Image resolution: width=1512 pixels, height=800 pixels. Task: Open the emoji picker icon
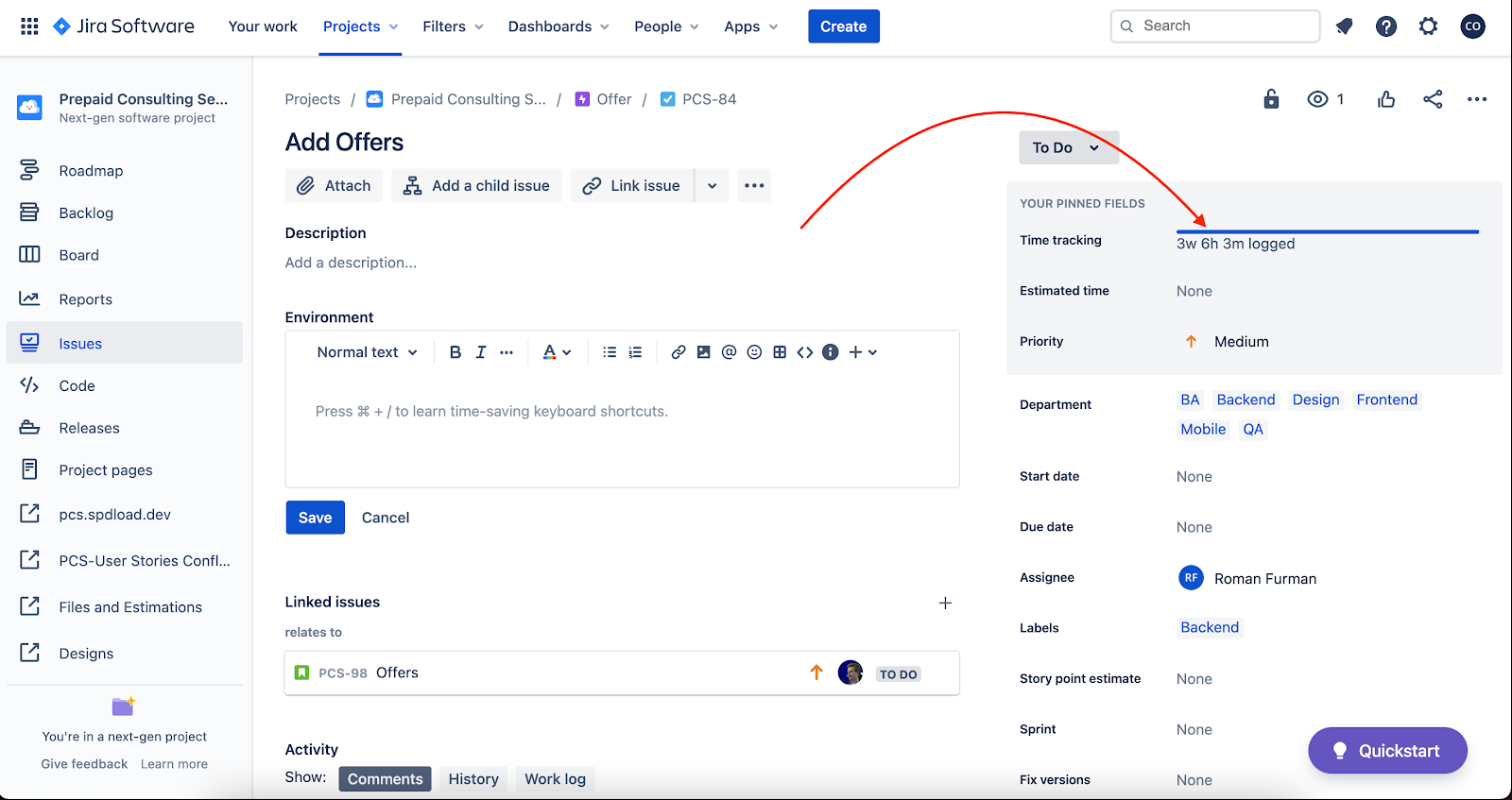click(x=754, y=352)
